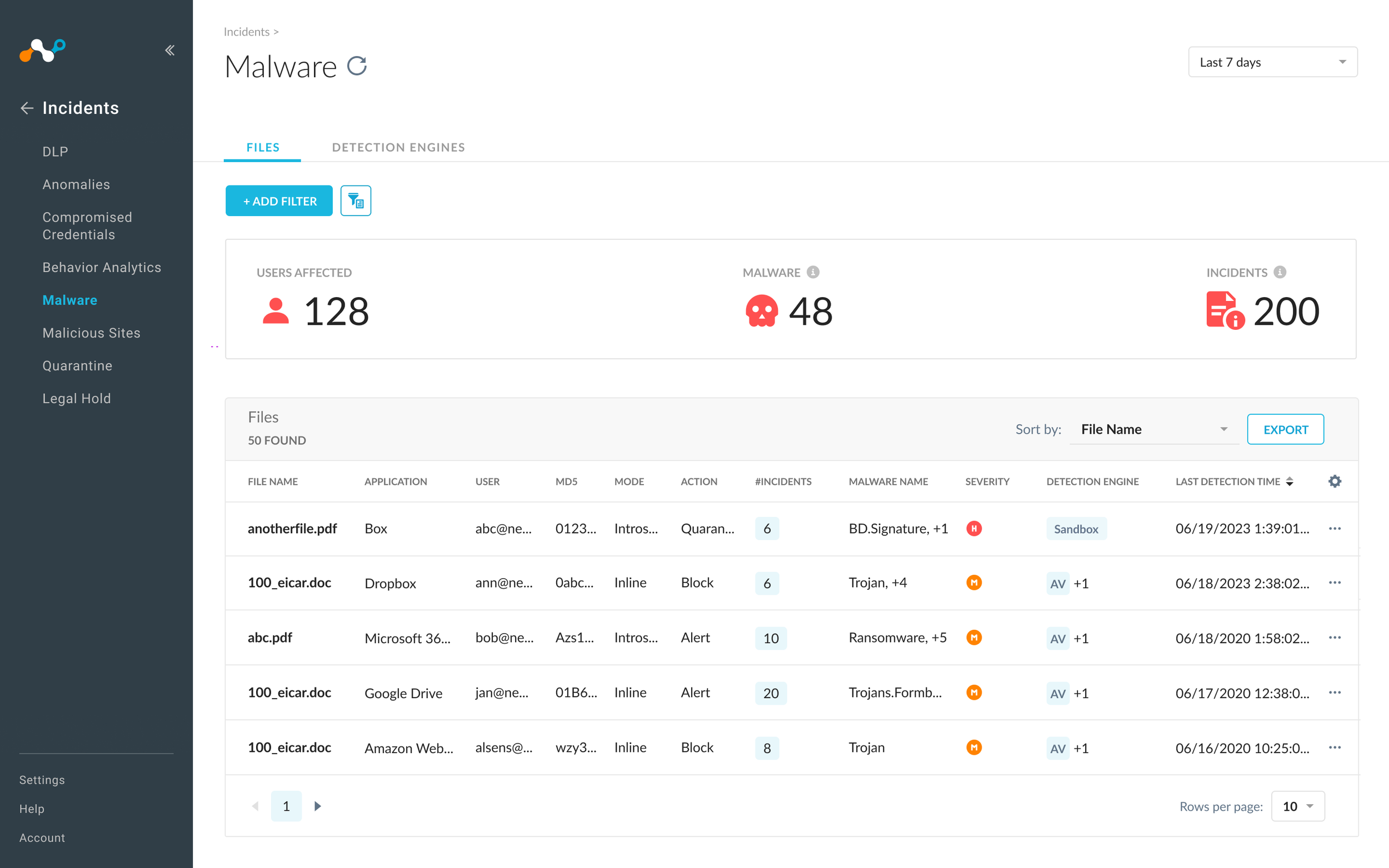Click the high severity badge for anotherfile.pdf

click(974, 528)
